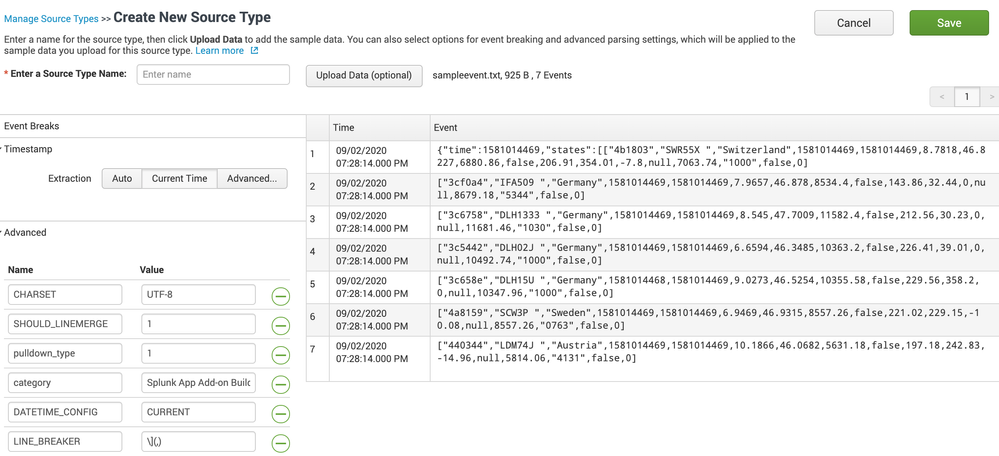Remove the CHARSET setting row
999x456 pixels.
coord(281,296)
